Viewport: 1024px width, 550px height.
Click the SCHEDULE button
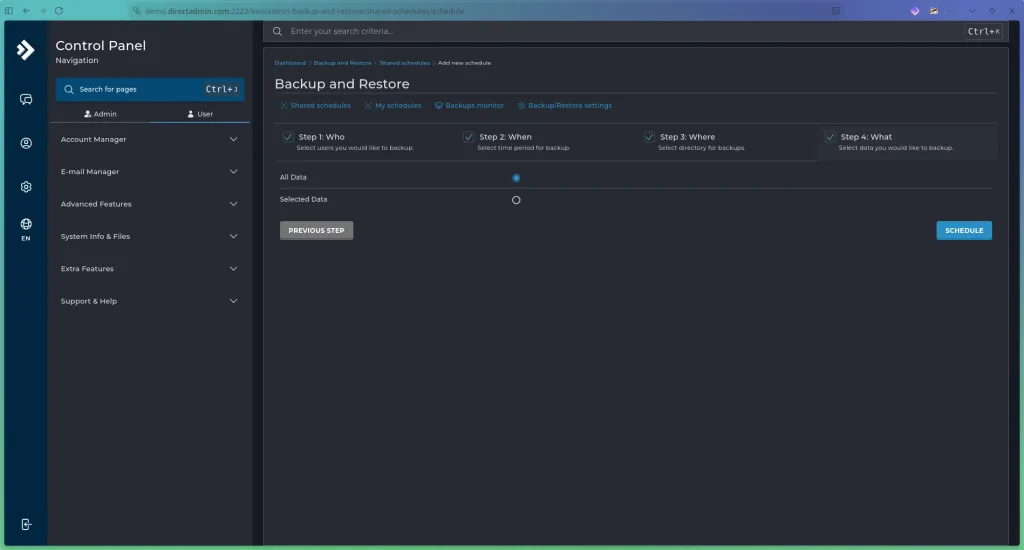click(964, 231)
